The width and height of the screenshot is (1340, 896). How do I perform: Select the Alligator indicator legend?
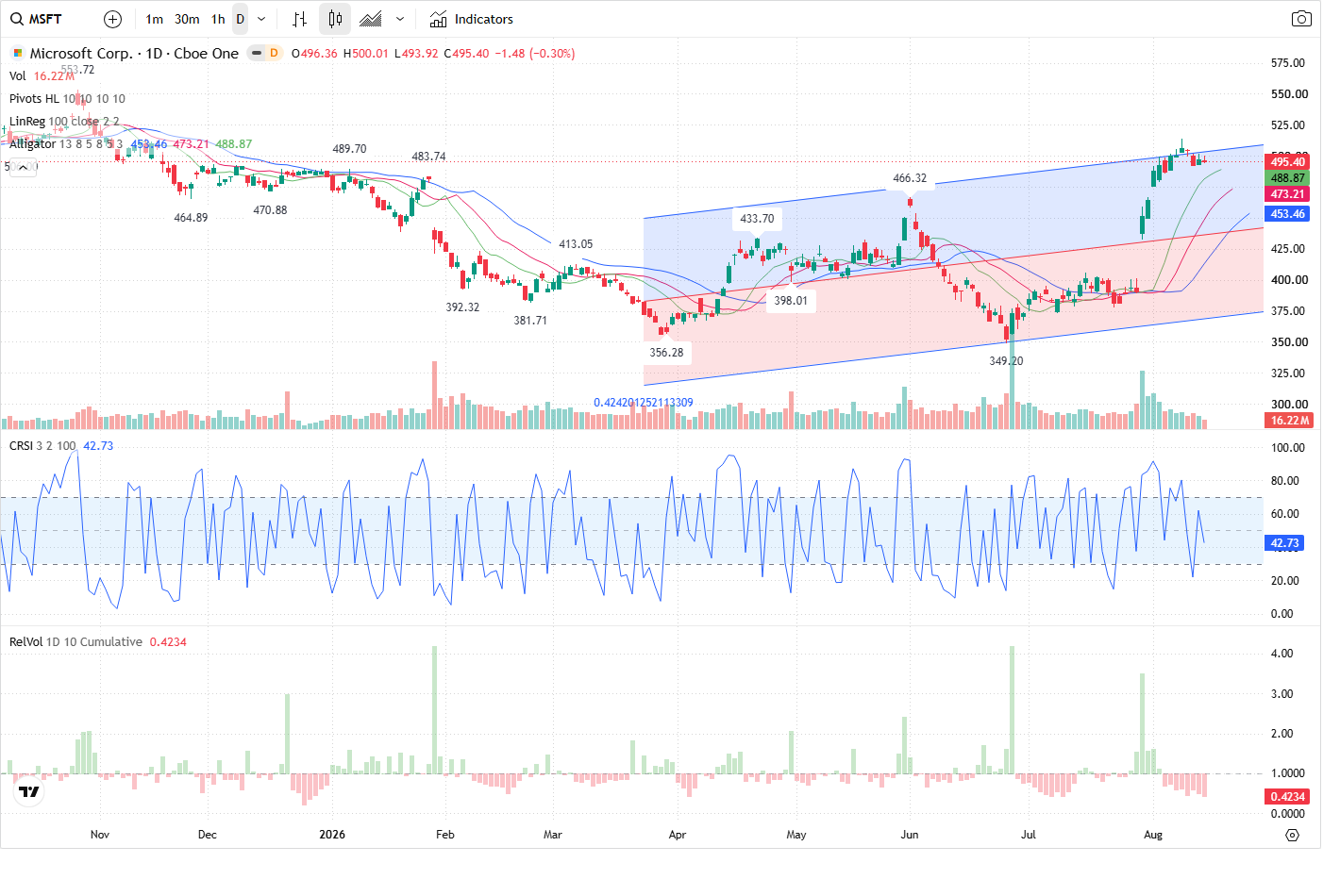coord(65,143)
